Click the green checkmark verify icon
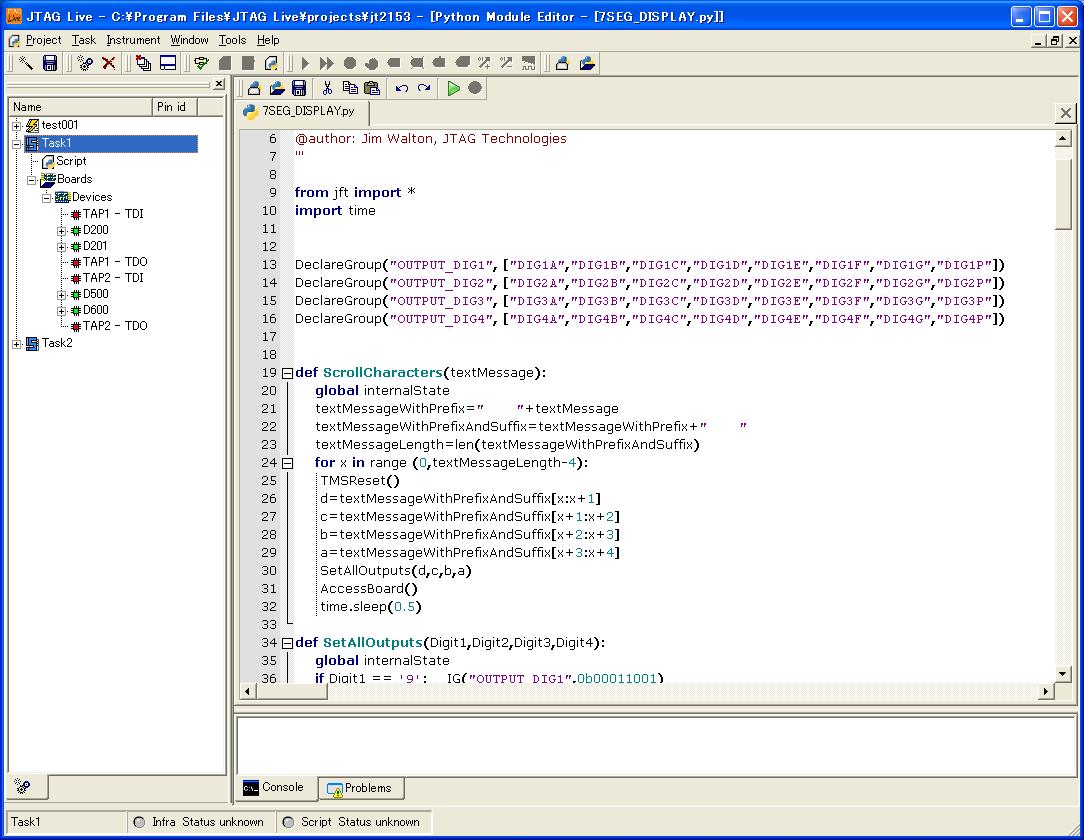 point(201,64)
